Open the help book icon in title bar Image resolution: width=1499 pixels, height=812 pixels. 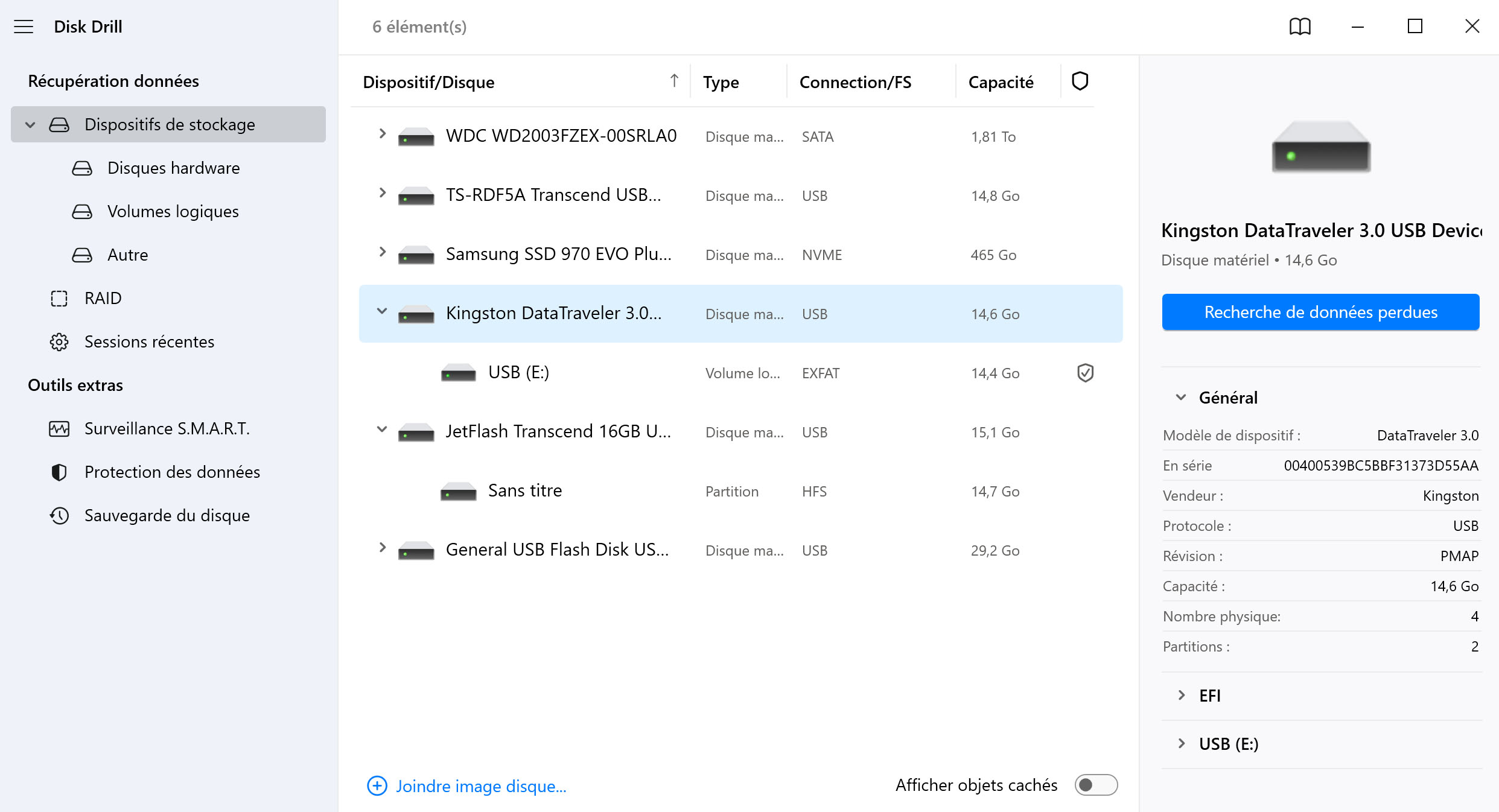[1300, 27]
